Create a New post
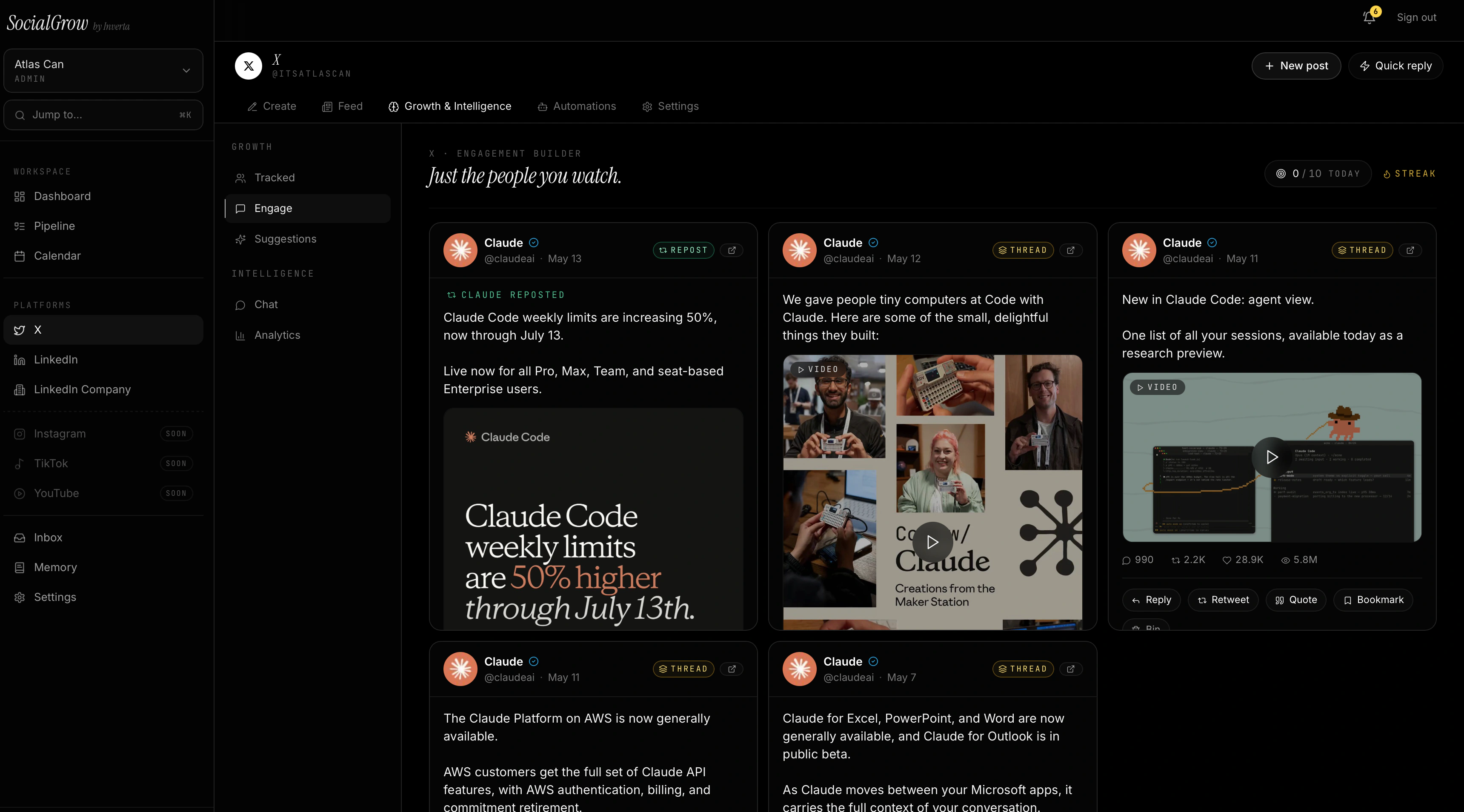 click(1296, 66)
